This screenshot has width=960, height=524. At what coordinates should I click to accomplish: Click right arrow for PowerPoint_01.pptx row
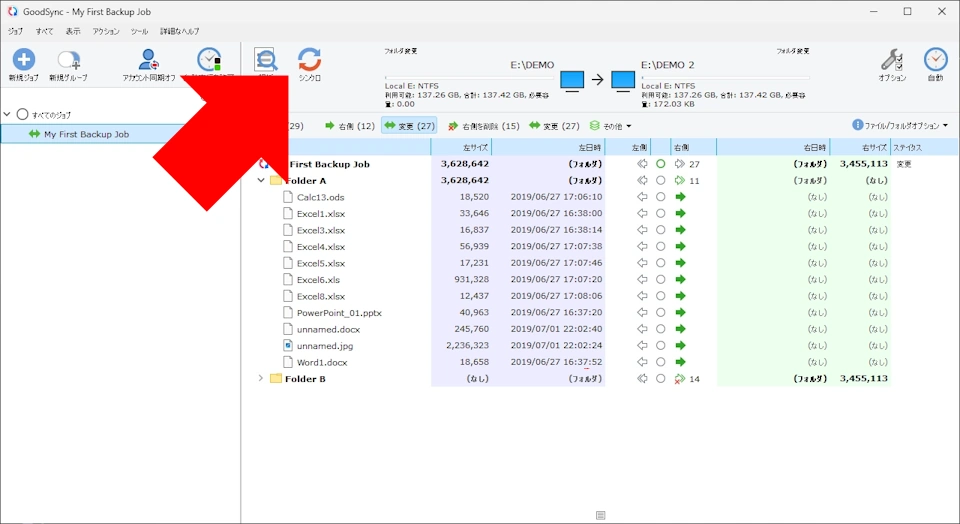pos(680,313)
